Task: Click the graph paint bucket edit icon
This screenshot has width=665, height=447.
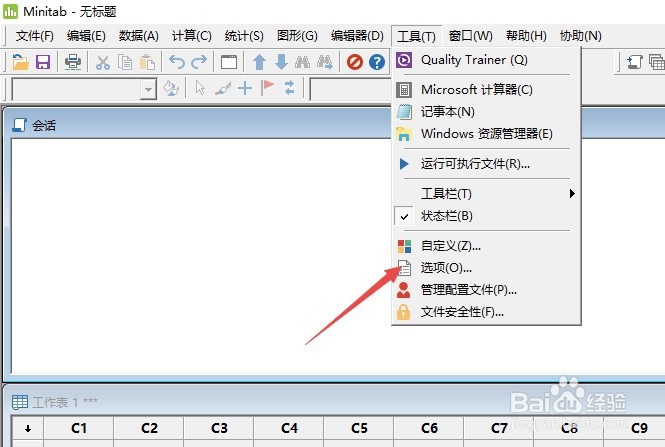Action: 171,88
